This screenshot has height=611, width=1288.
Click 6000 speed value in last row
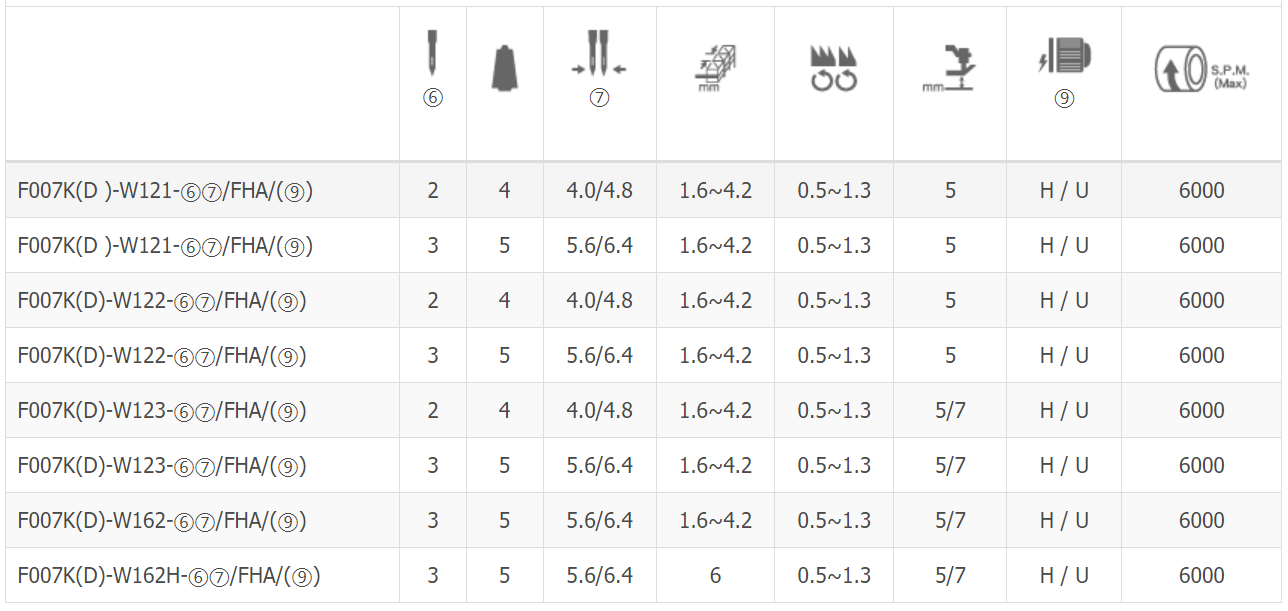pyautogui.click(x=1201, y=575)
